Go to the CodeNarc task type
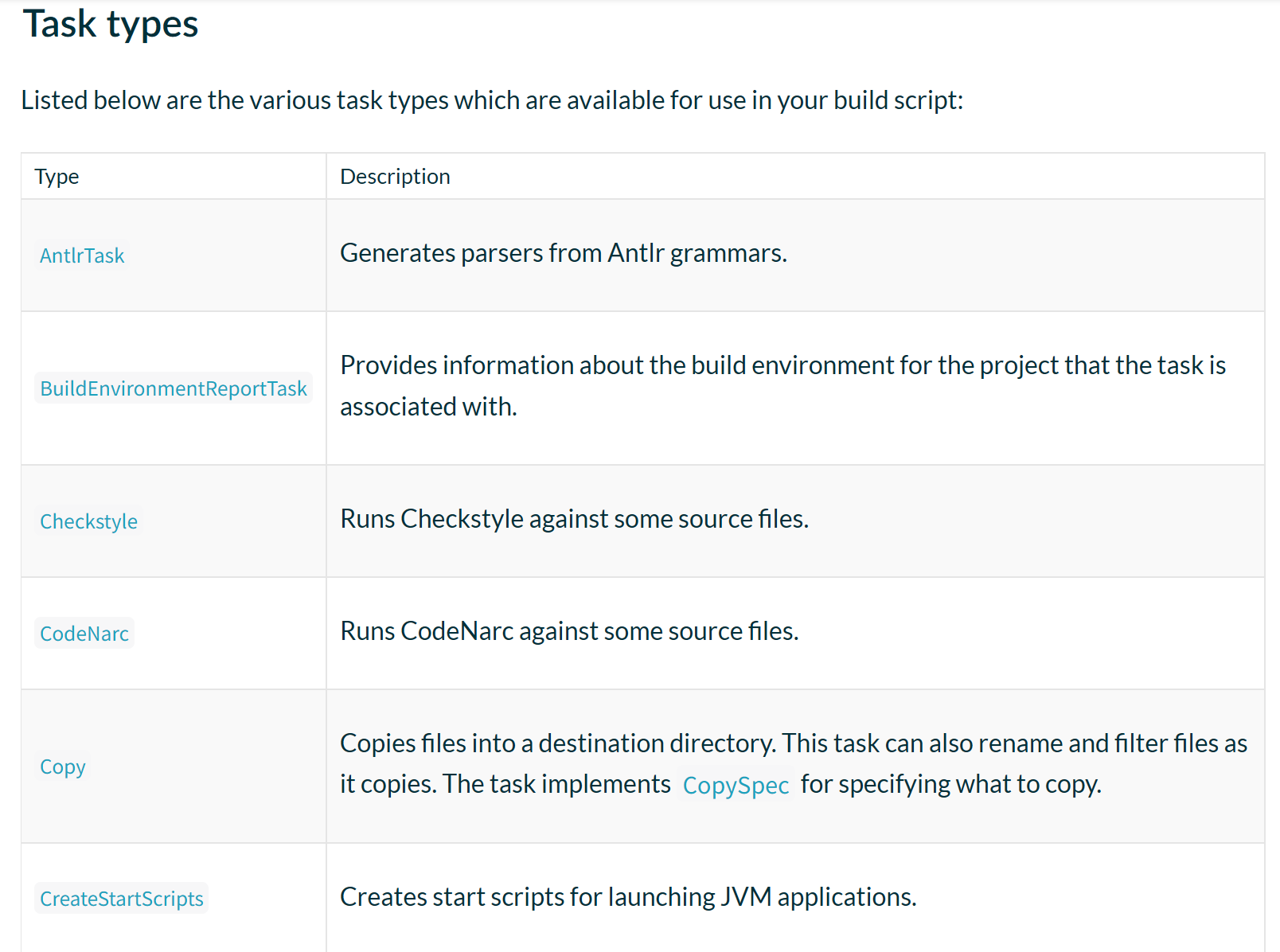 click(x=84, y=634)
